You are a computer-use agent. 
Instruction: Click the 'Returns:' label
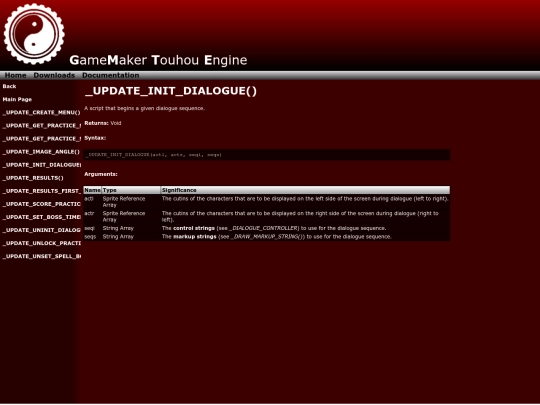(96, 123)
